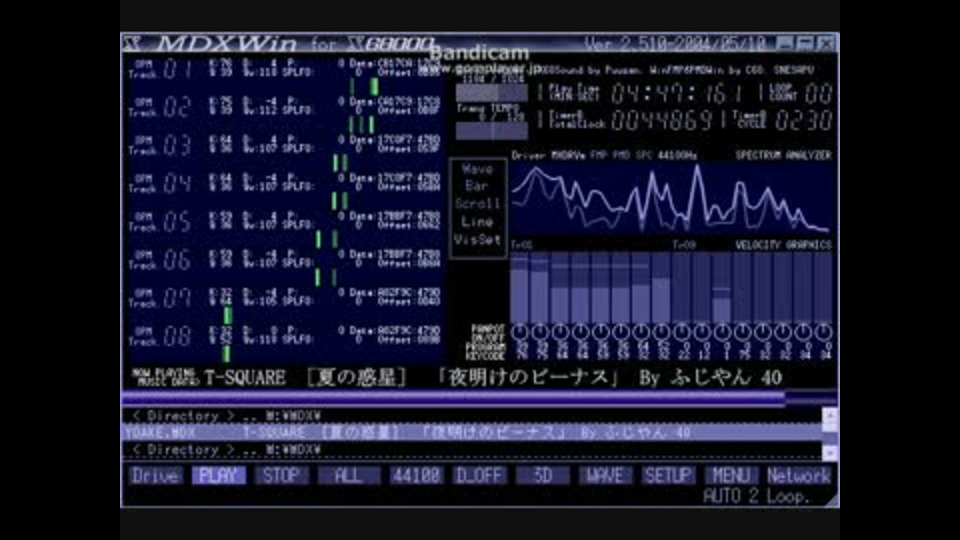Screen dimensions: 960x540
Task: Close the MDXWin window
Action: [x=826, y=43]
